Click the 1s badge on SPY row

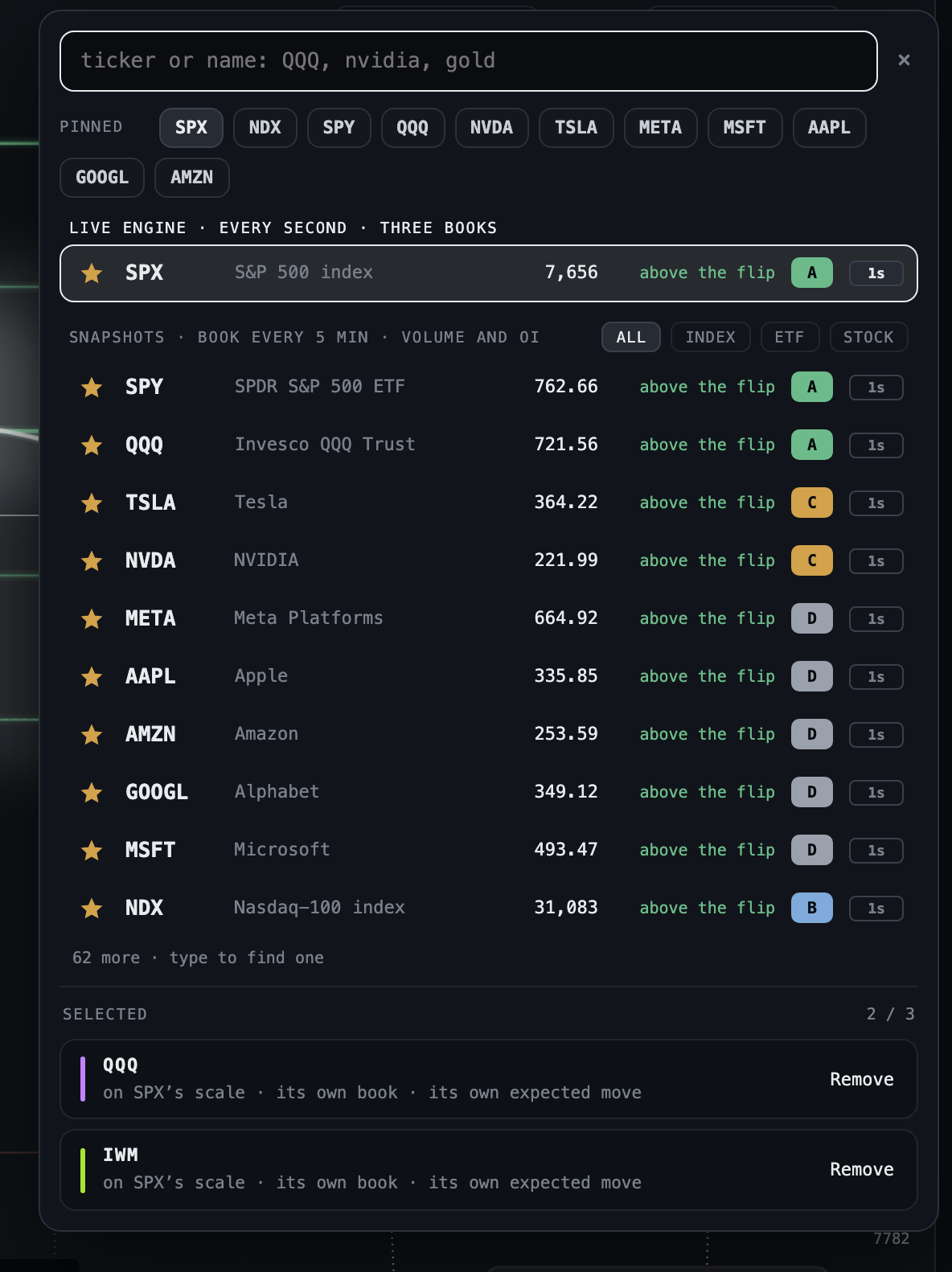(x=876, y=388)
